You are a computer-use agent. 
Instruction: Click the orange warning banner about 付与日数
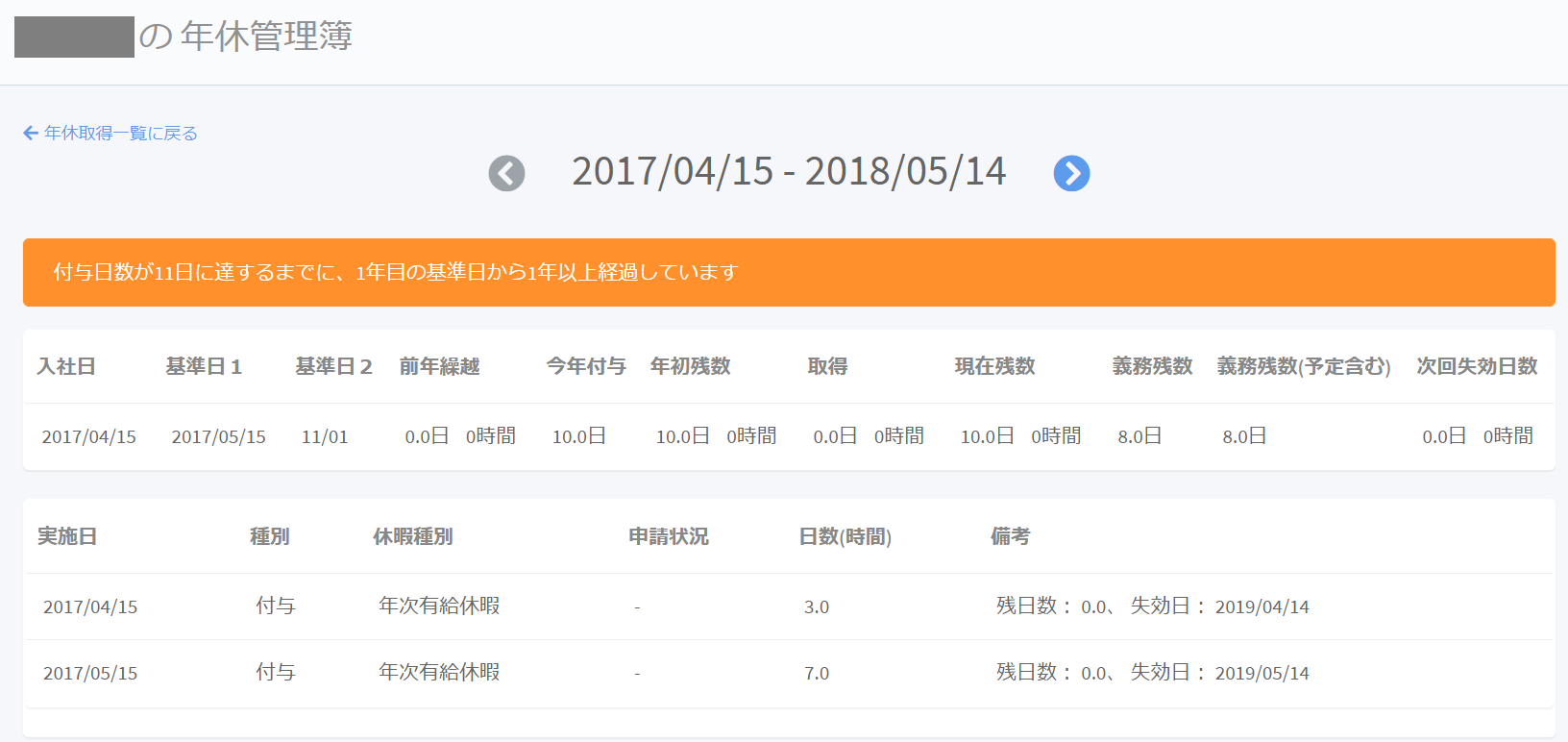click(789, 273)
